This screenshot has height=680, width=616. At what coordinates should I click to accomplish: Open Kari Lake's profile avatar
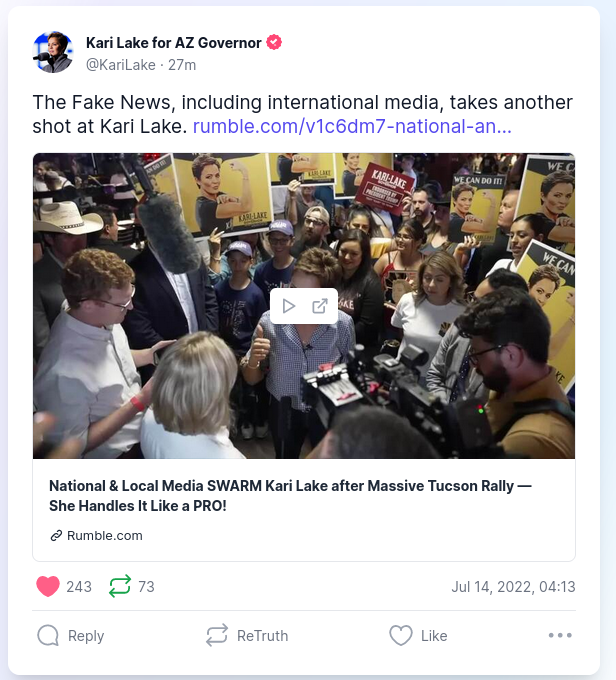coord(53,52)
